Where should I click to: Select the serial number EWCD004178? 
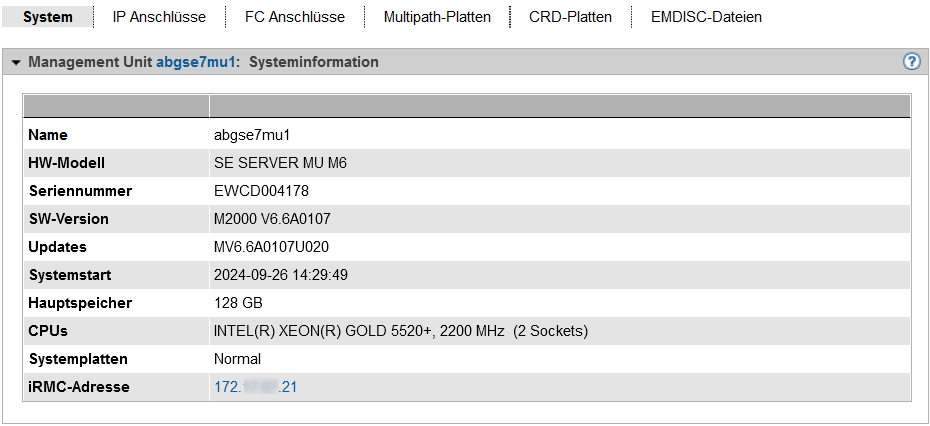click(261, 191)
